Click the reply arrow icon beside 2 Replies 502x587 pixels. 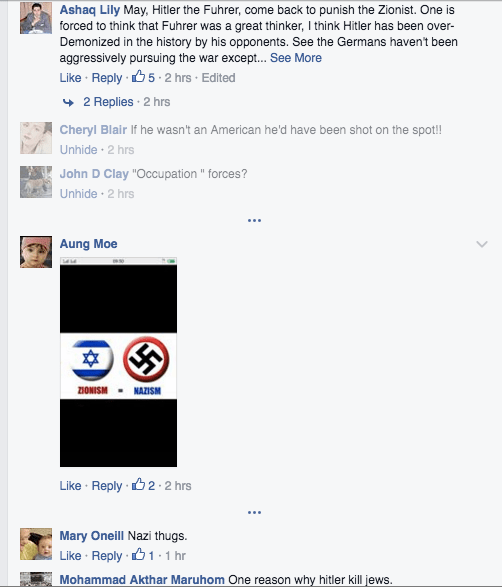tap(68, 102)
